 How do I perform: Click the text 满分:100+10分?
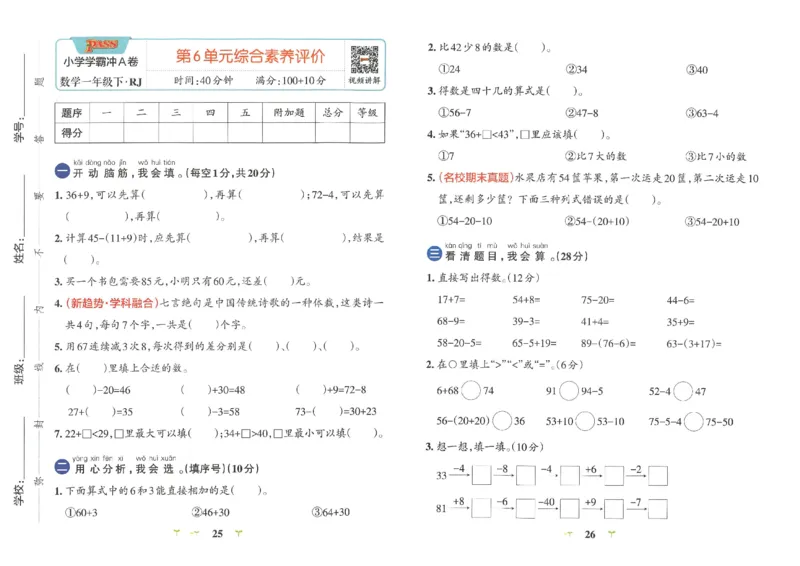(290, 81)
